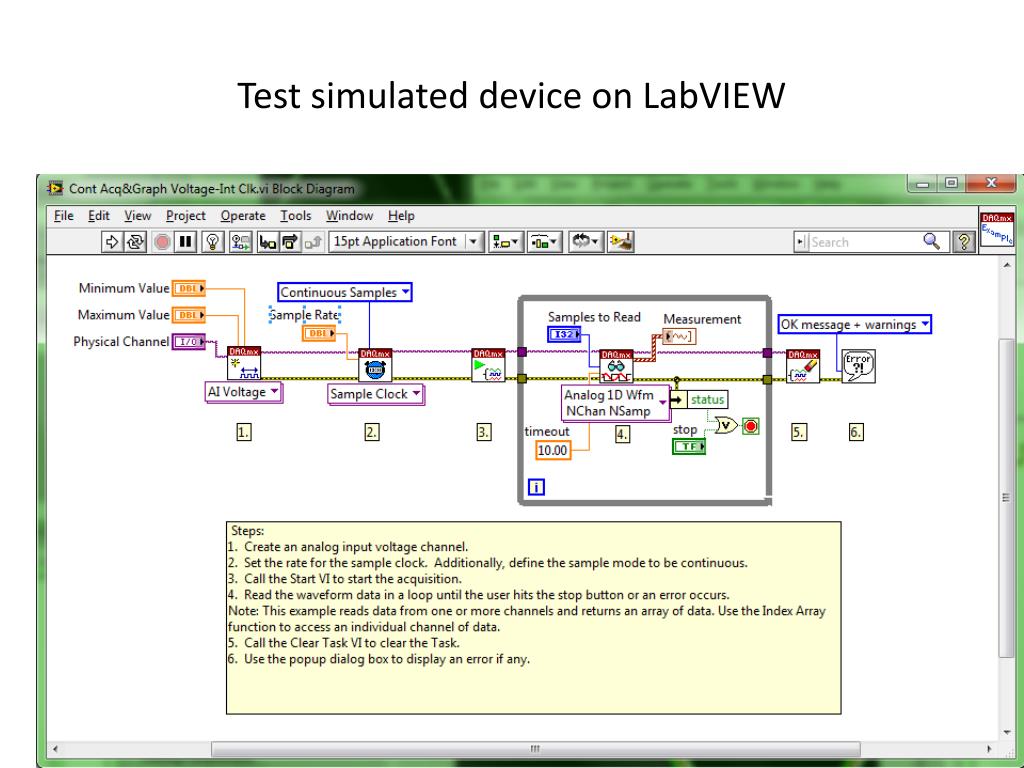Select the Maximum Value DBL terminal

(189, 315)
